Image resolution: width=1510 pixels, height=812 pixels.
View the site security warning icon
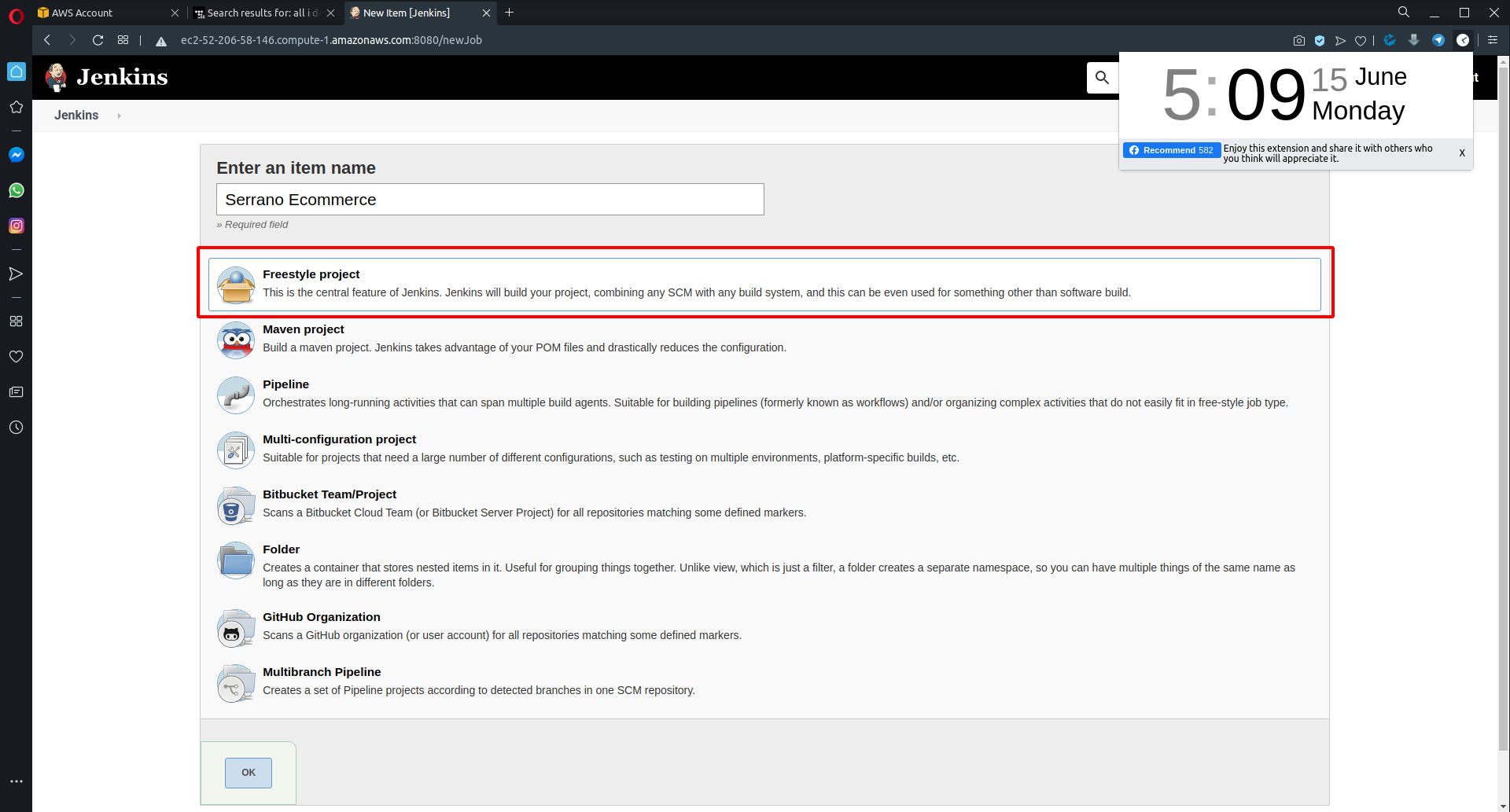pyautogui.click(x=161, y=41)
